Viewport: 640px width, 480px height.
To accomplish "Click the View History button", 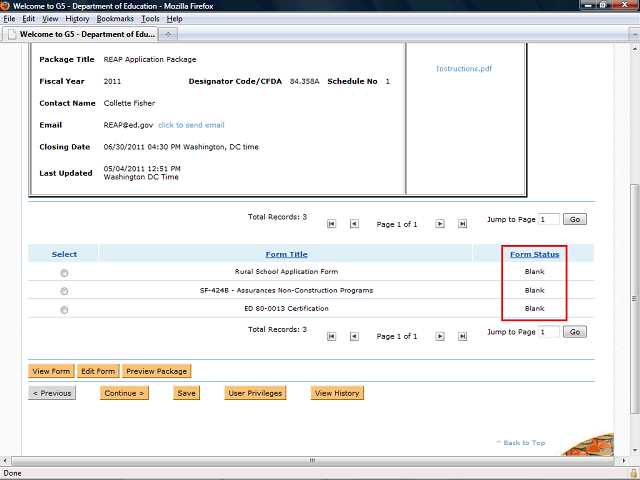I will coord(337,393).
